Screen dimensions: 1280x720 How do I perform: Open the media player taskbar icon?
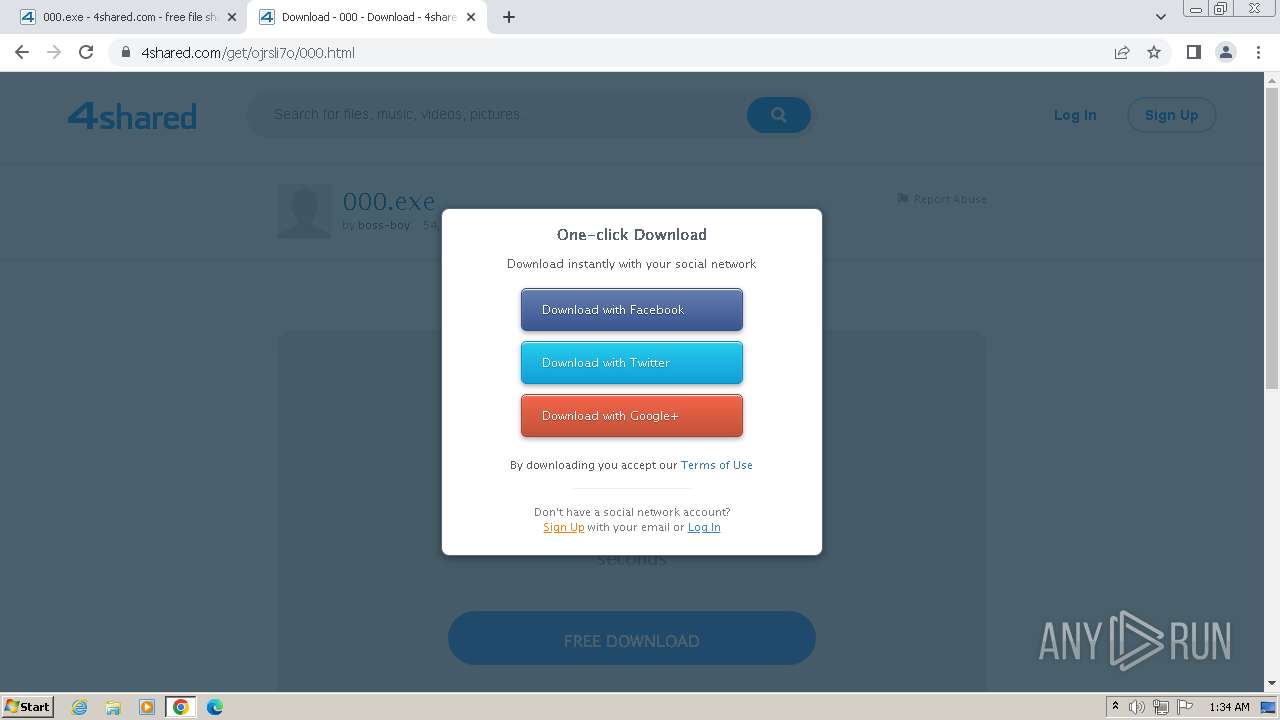pyautogui.click(x=147, y=707)
